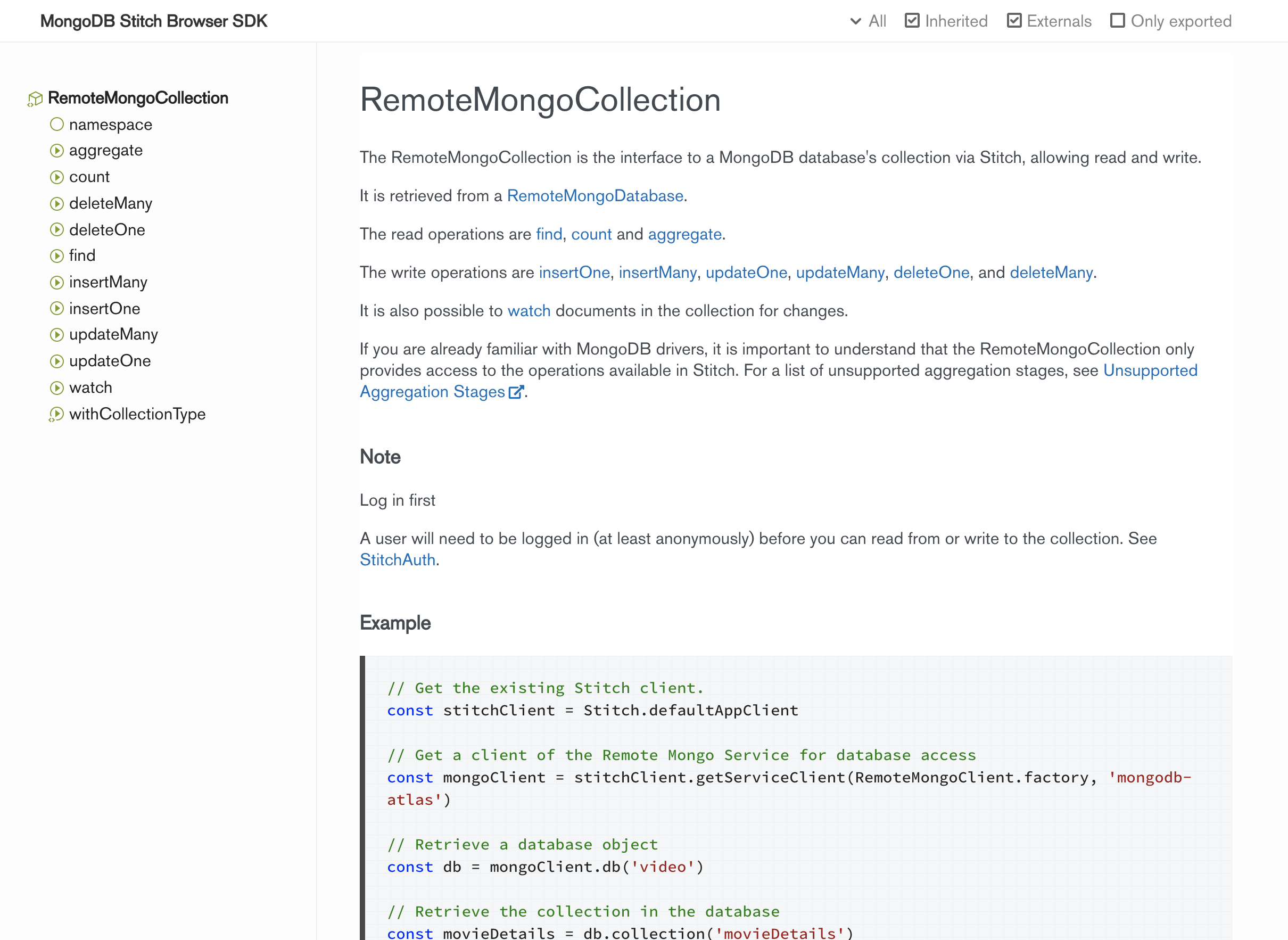
Task: Select count in the sidebar navigation
Action: coord(89,177)
